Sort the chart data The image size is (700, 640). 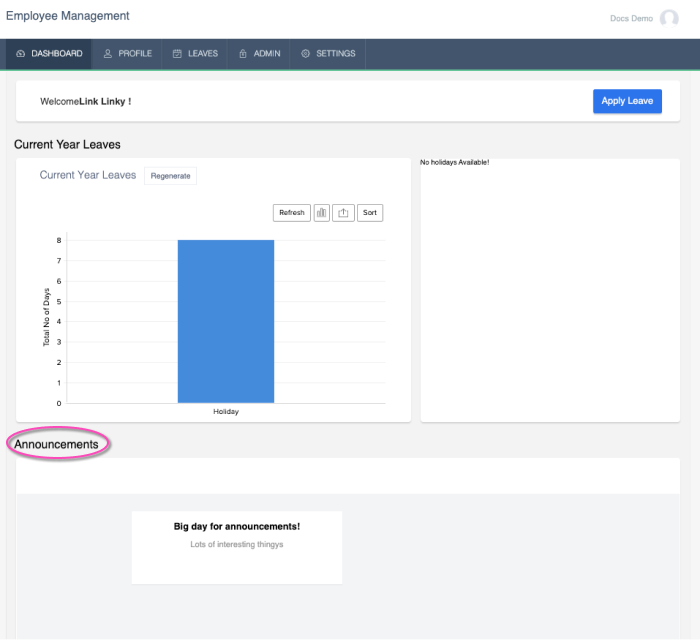pyautogui.click(x=370, y=213)
